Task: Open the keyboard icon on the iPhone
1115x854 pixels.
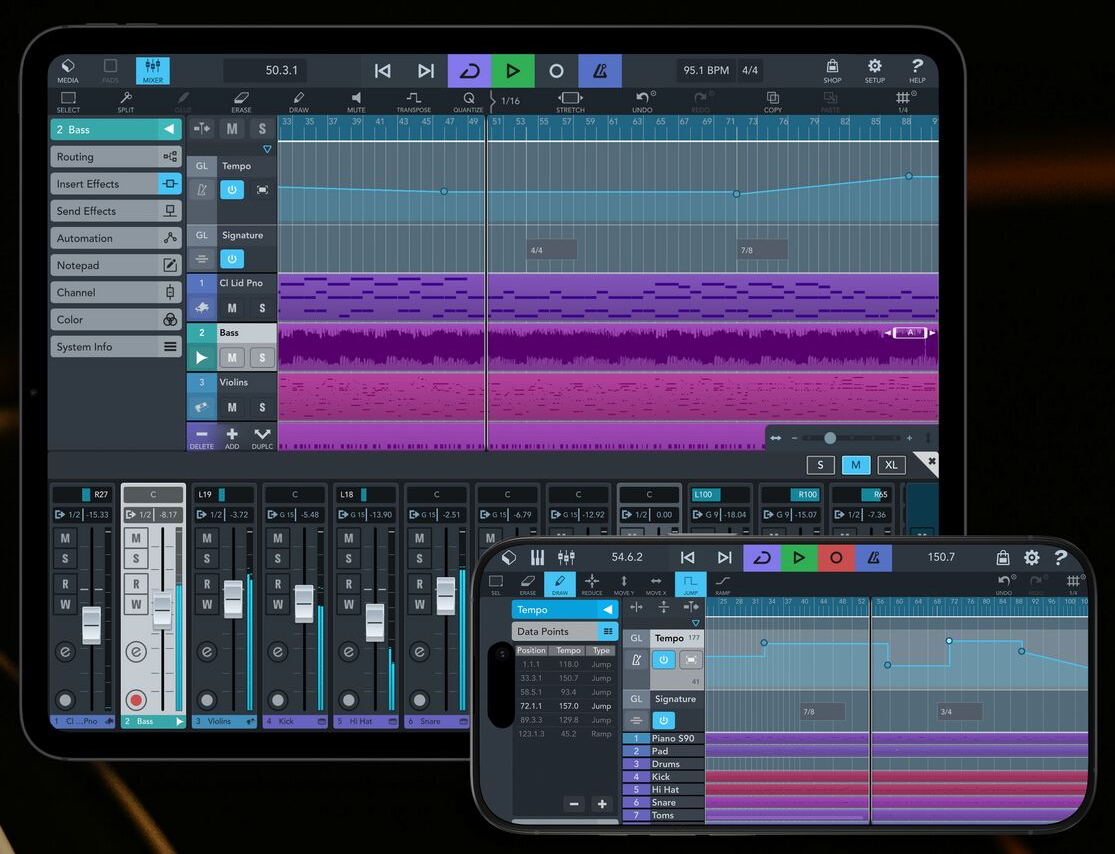Action: click(537, 557)
